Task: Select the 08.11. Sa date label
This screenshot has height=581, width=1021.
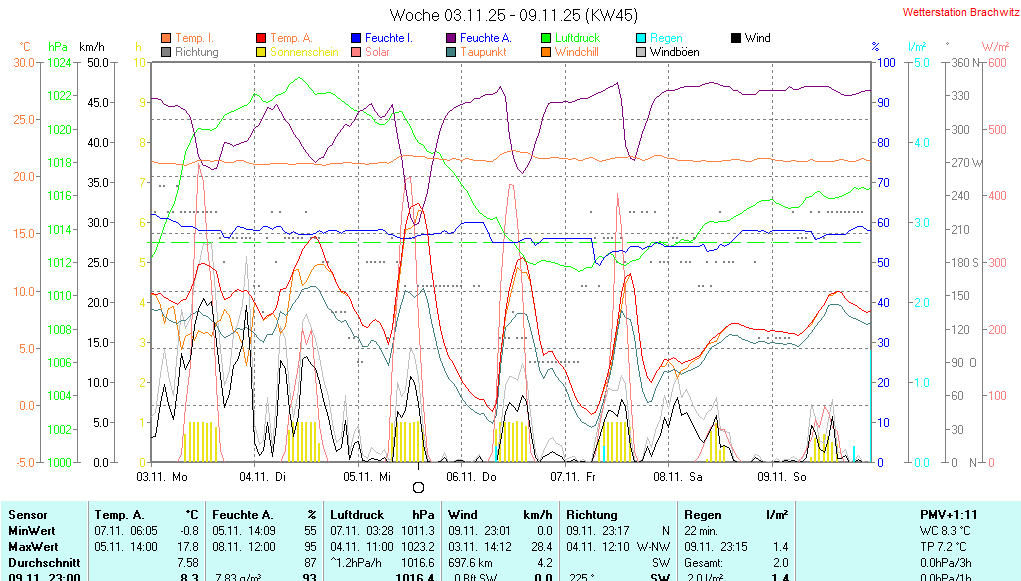Action: pos(677,477)
